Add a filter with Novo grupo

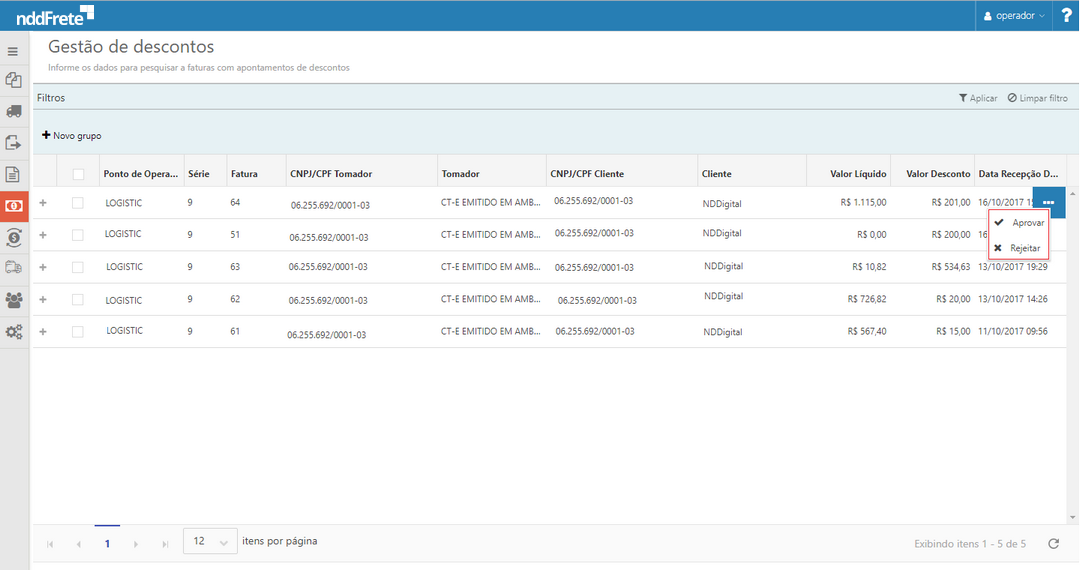pos(71,136)
